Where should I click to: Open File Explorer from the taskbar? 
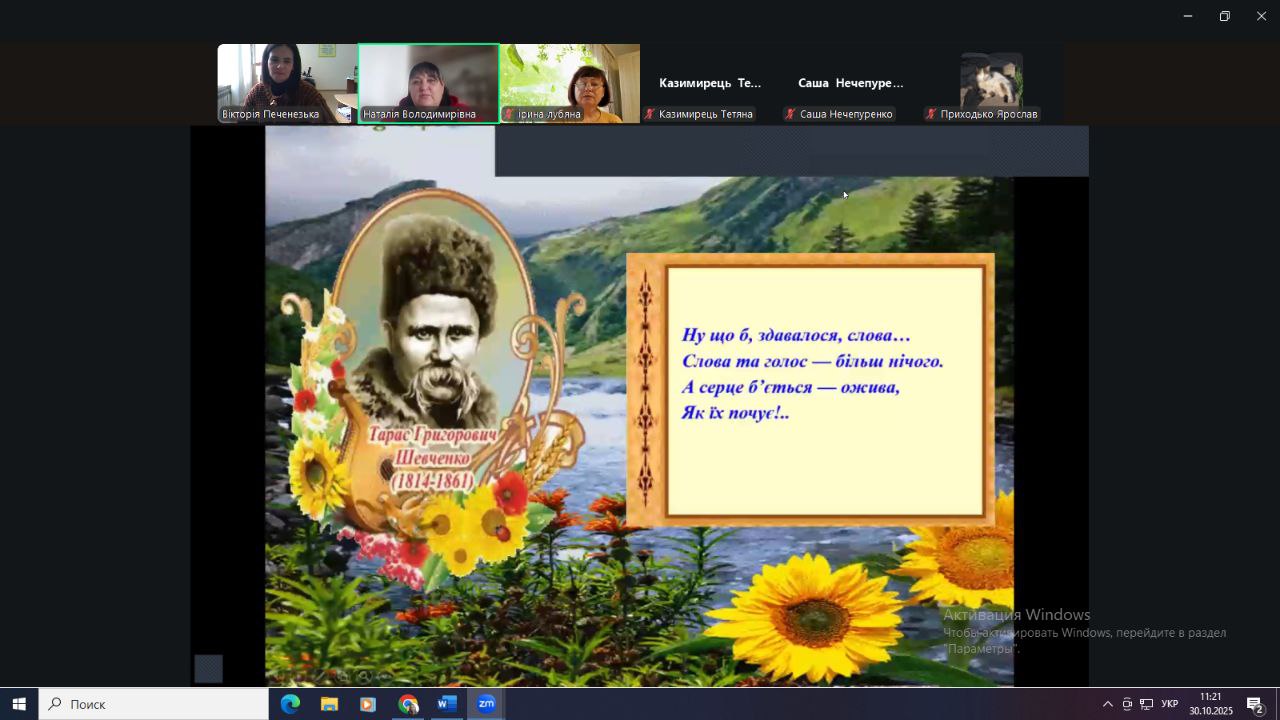(x=329, y=704)
